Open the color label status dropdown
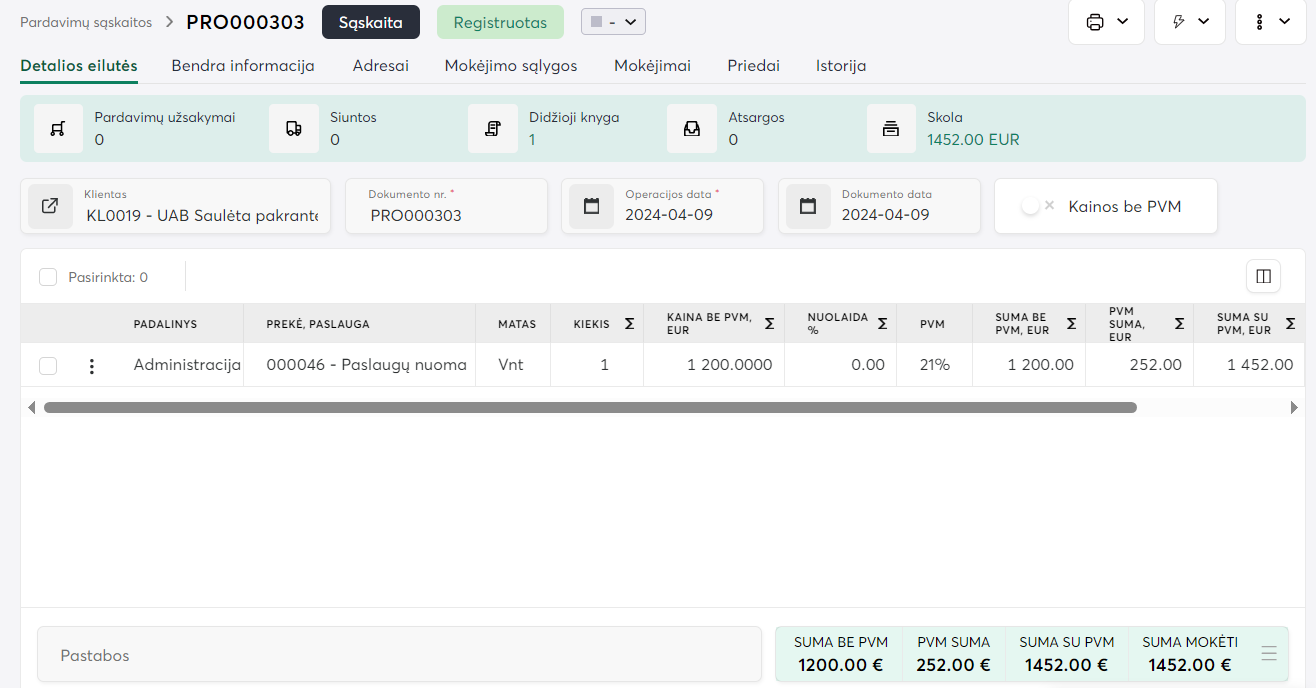Image resolution: width=1316 pixels, height=688 pixels. (613, 22)
